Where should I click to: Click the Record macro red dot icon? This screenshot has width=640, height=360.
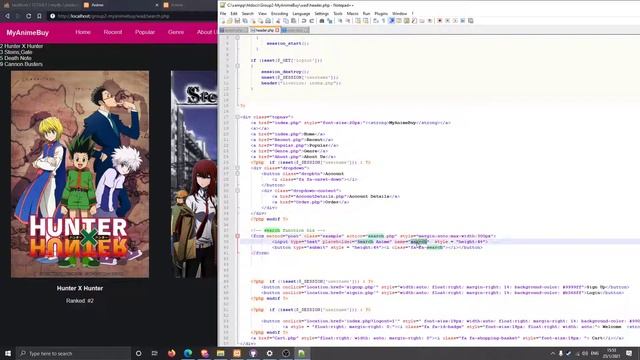coord(440,21)
